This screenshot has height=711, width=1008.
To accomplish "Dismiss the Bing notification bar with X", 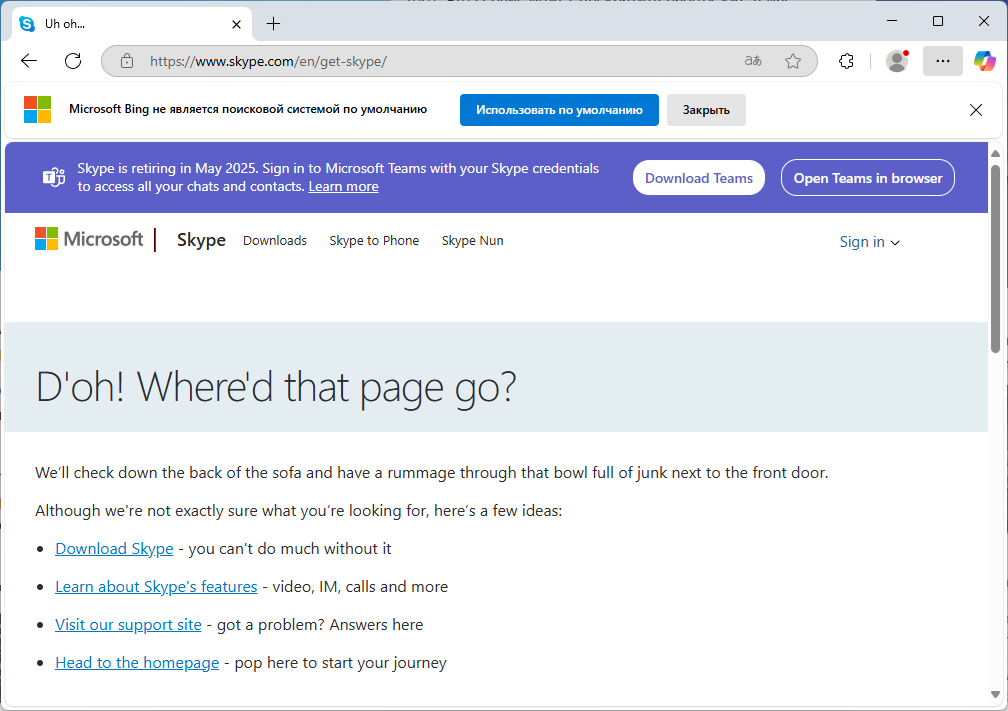I will (975, 110).
